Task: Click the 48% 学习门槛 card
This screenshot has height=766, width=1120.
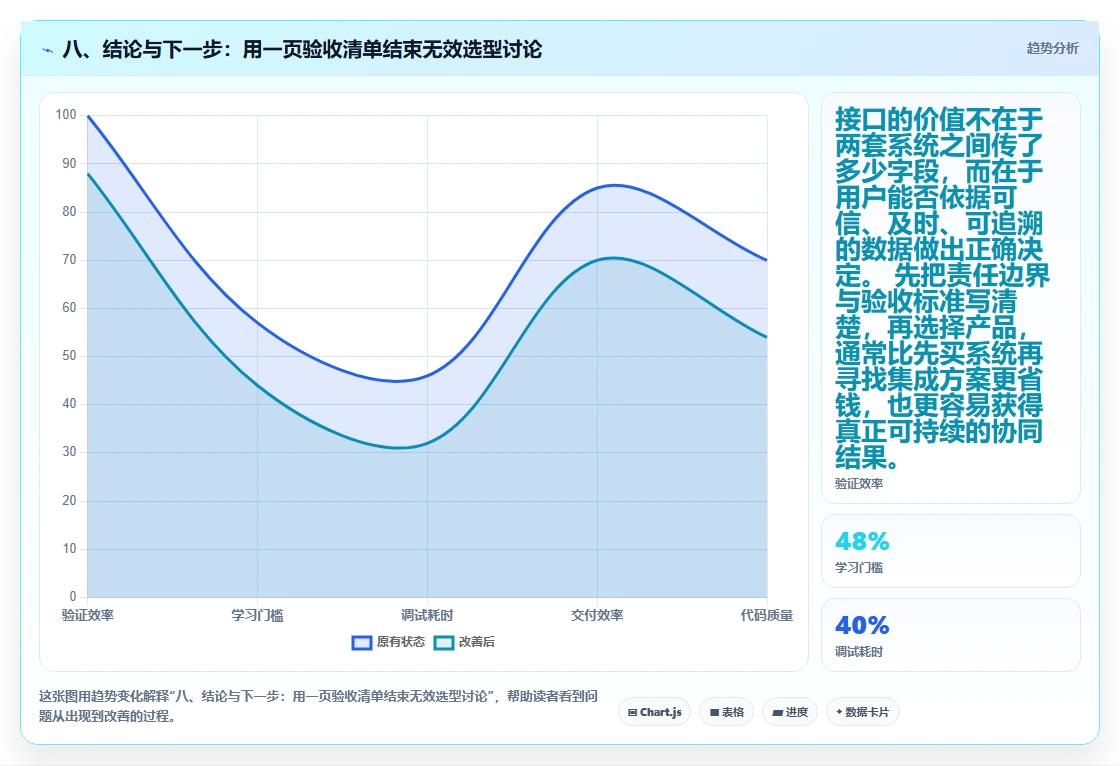Action: tap(951, 551)
